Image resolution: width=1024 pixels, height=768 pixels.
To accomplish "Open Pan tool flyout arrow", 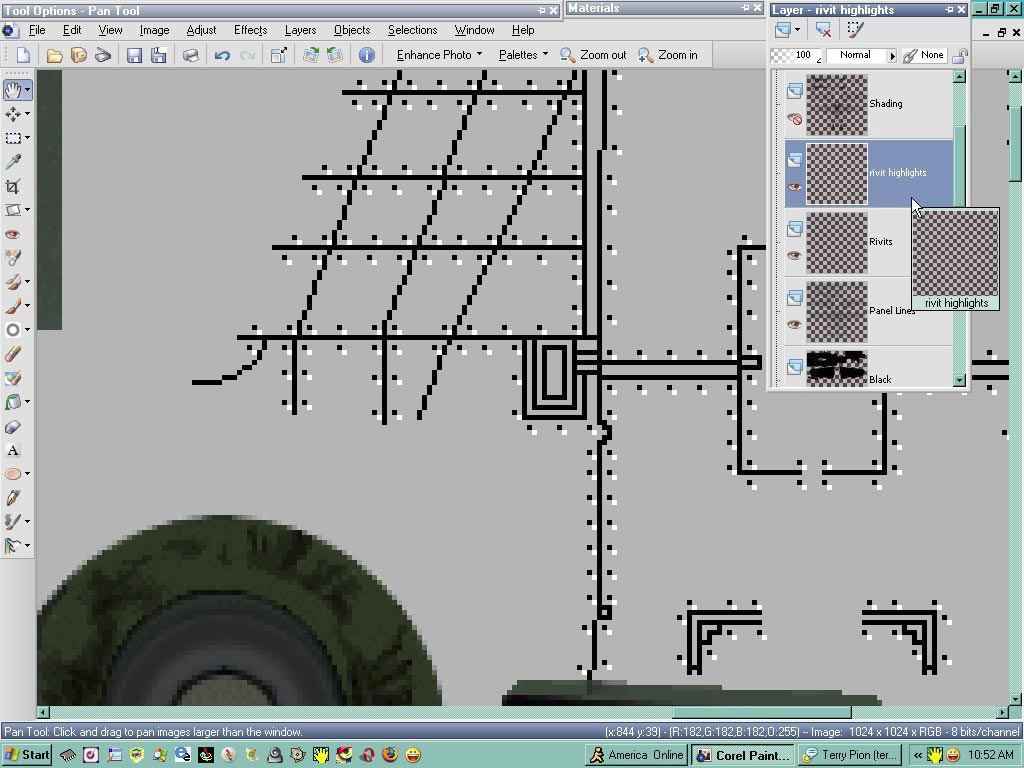I will coord(27,89).
